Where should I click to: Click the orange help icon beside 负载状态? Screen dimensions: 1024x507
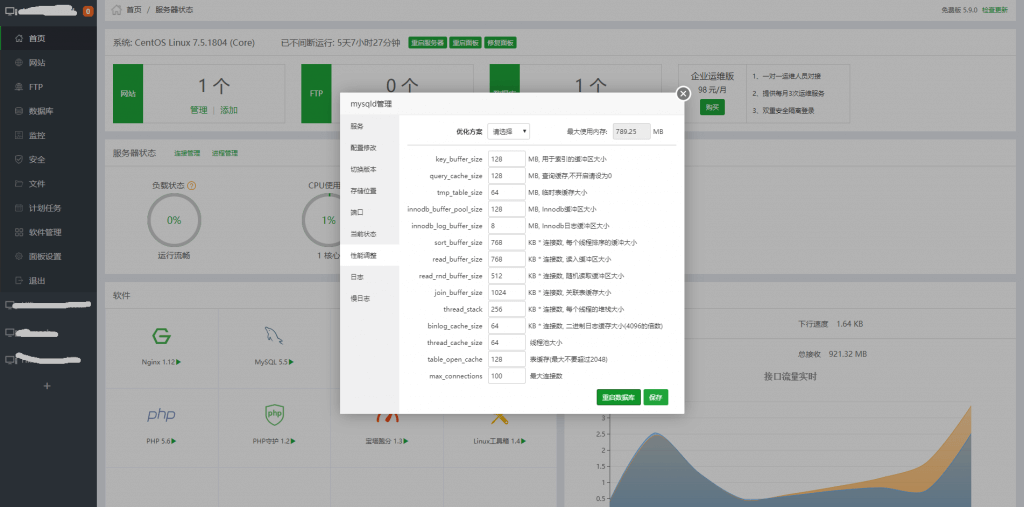pos(191,186)
